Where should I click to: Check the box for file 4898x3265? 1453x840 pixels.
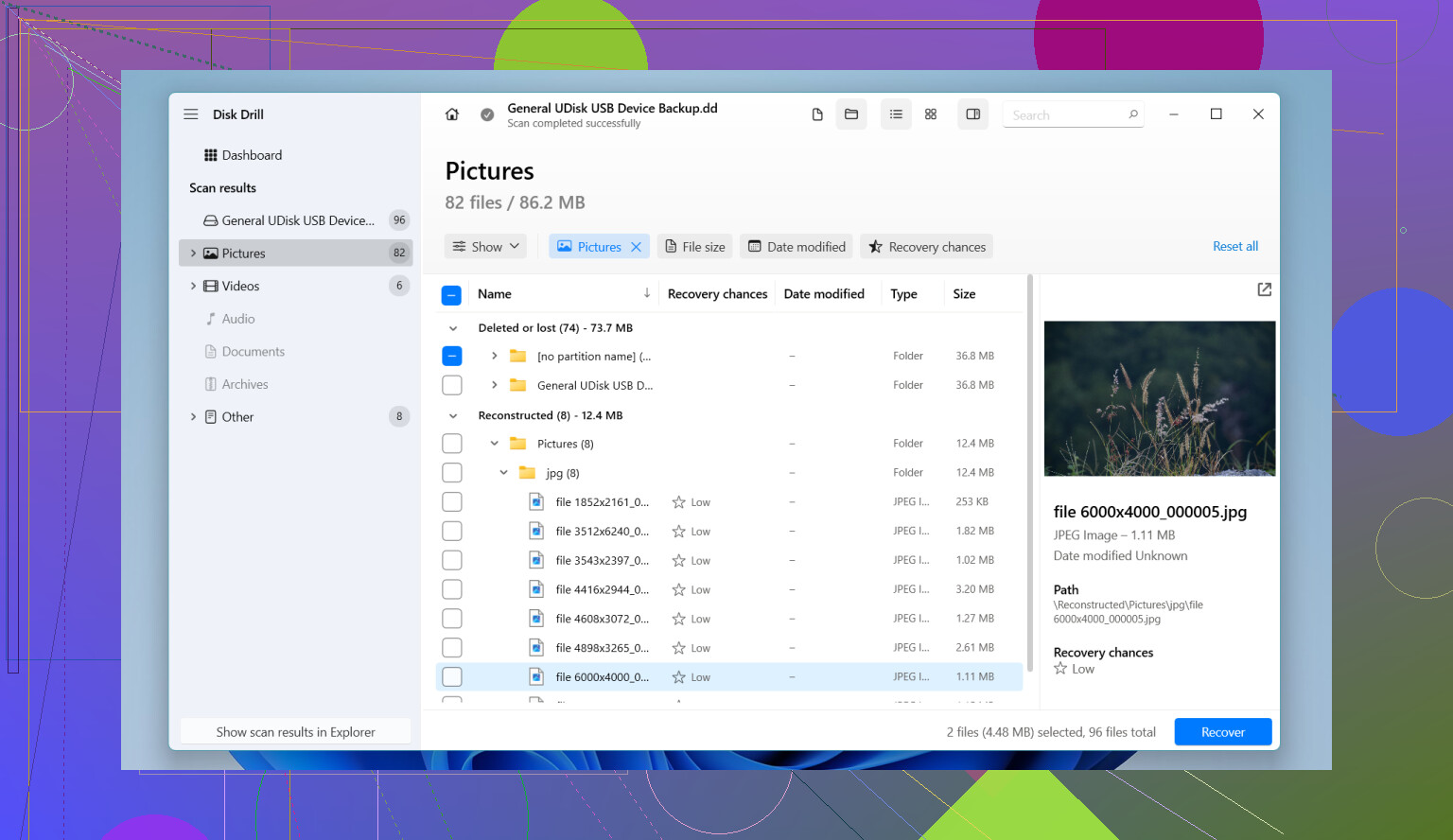click(x=452, y=648)
